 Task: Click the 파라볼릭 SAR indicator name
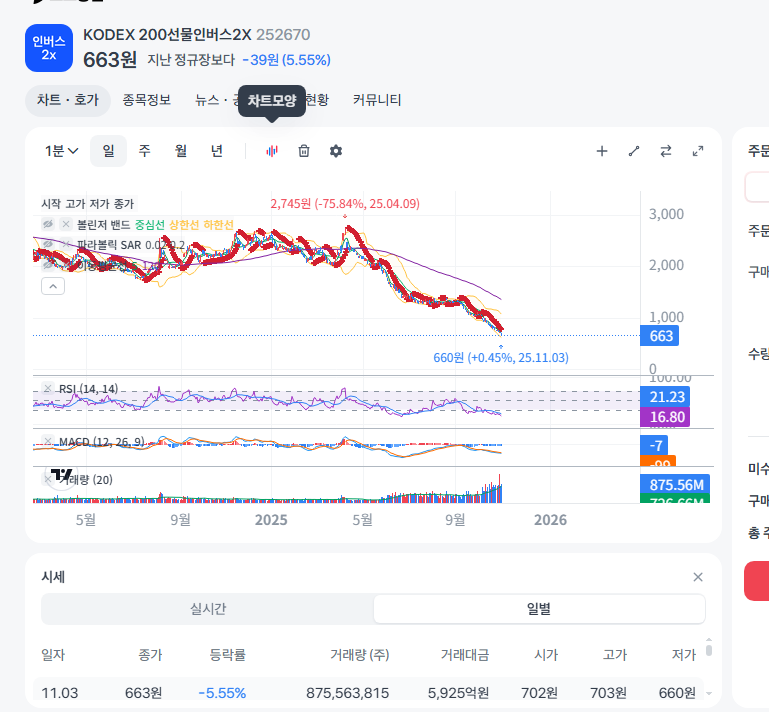(x=109, y=245)
